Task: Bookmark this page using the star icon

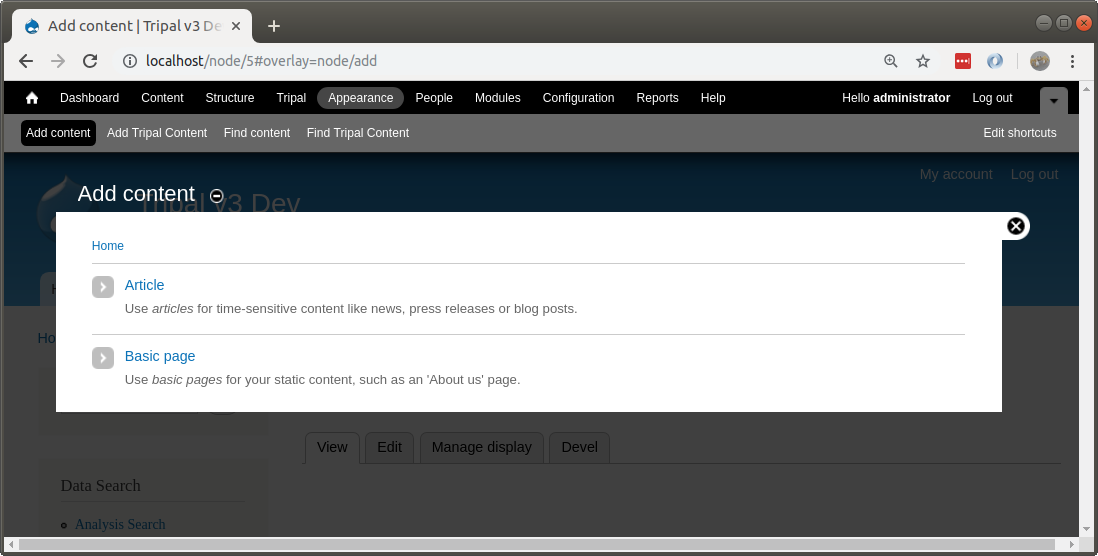Action: 923,61
